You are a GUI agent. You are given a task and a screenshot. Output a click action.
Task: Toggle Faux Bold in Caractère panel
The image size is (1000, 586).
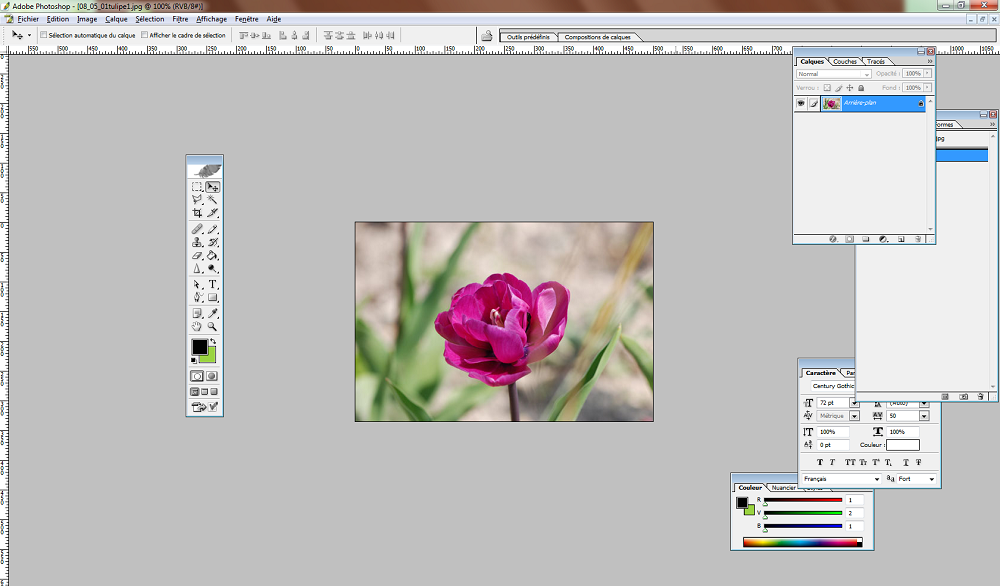pyautogui.click(x=820, y=462)
